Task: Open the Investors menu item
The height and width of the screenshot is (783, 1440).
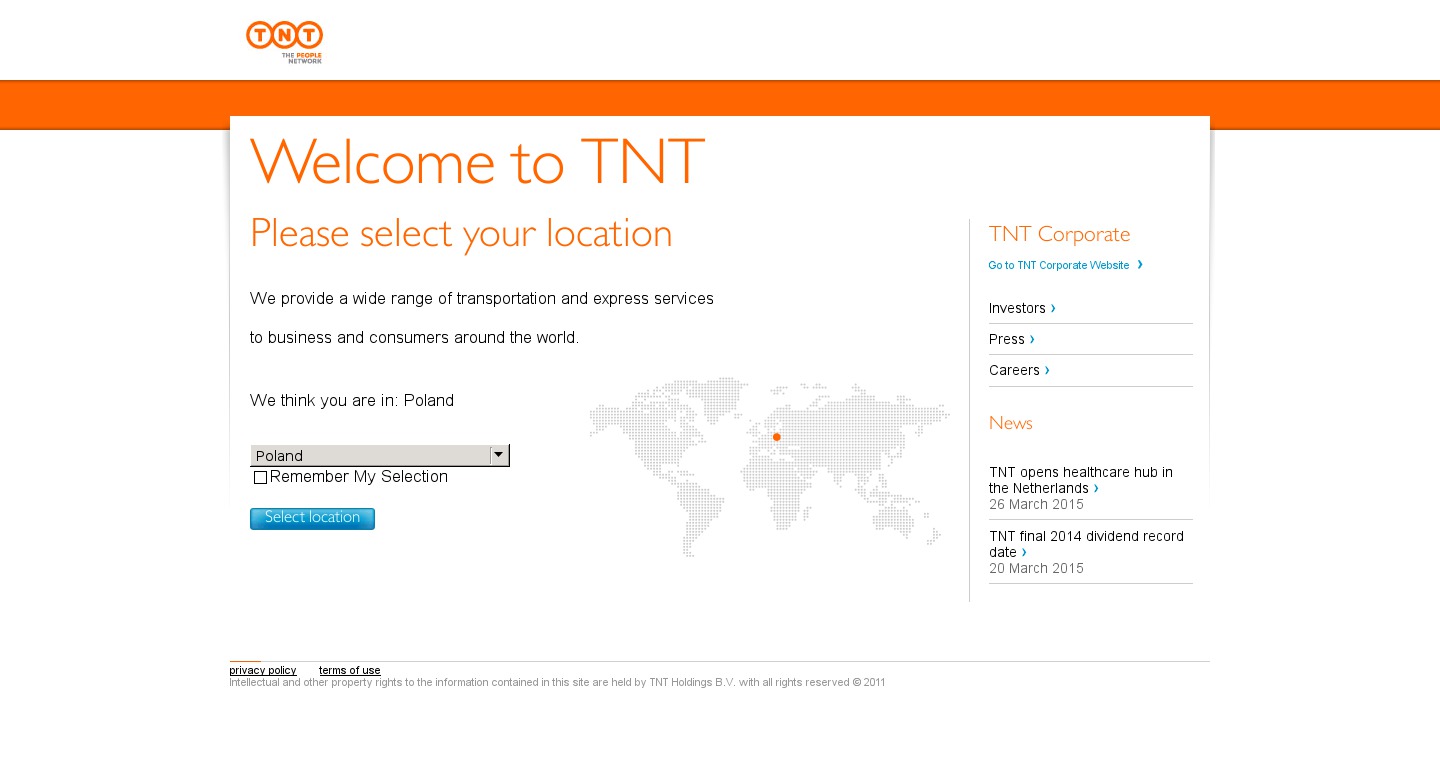Action: tap(1017, 308)
